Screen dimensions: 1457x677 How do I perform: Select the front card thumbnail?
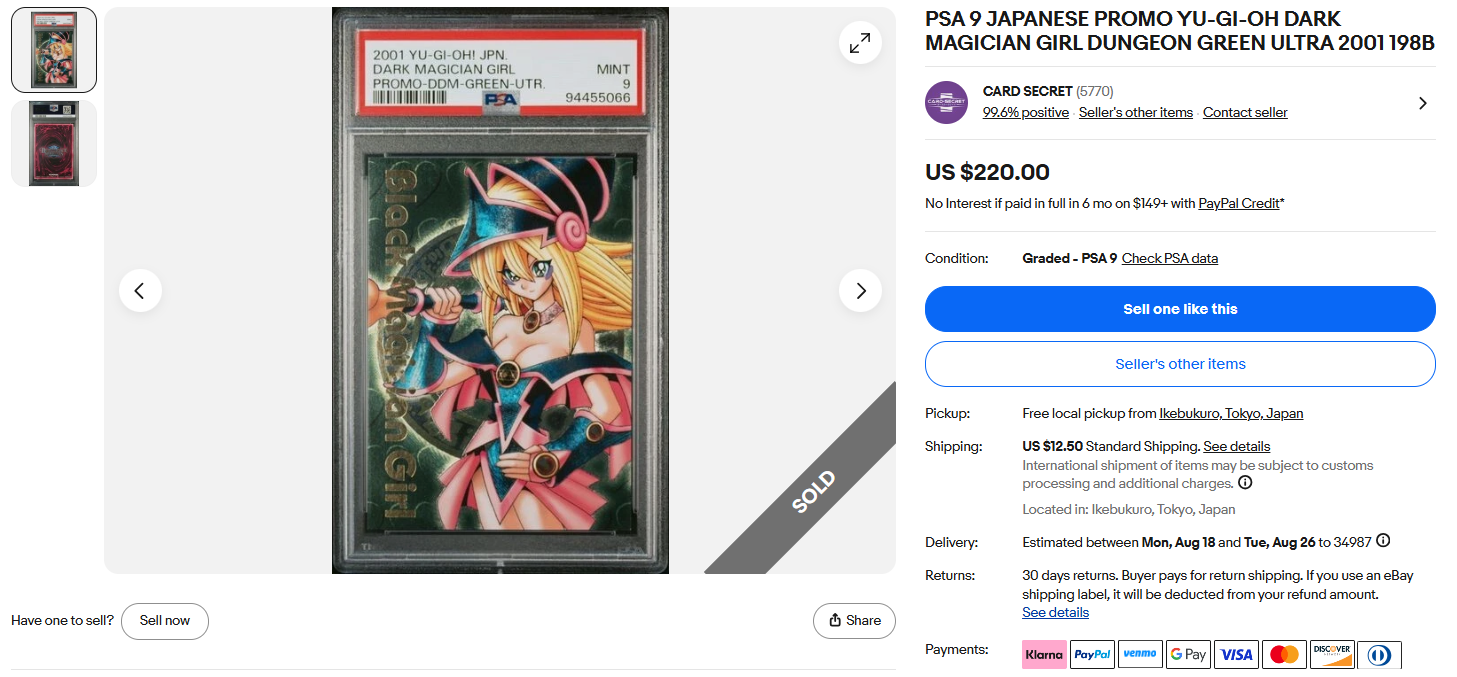(54, 50)
